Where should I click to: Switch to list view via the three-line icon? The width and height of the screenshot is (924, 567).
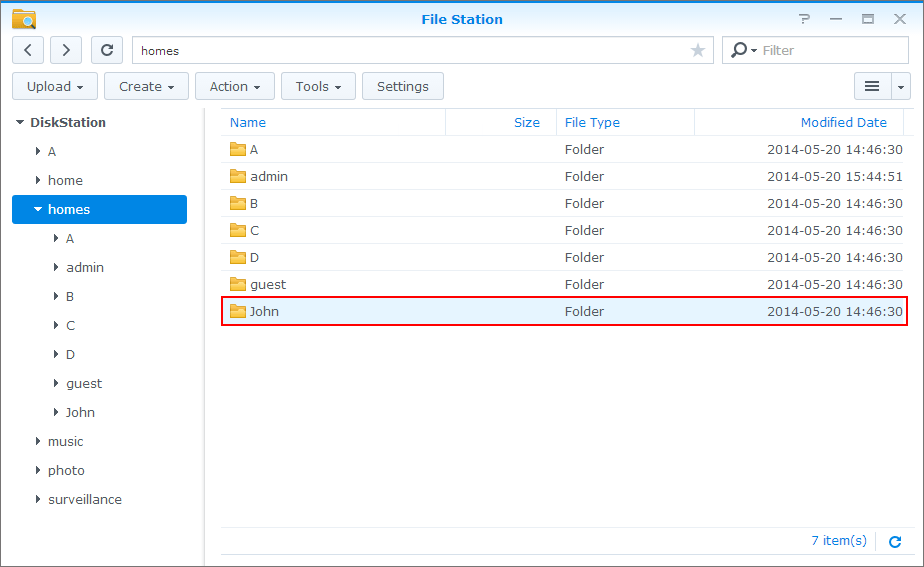[x=872, y=87]
